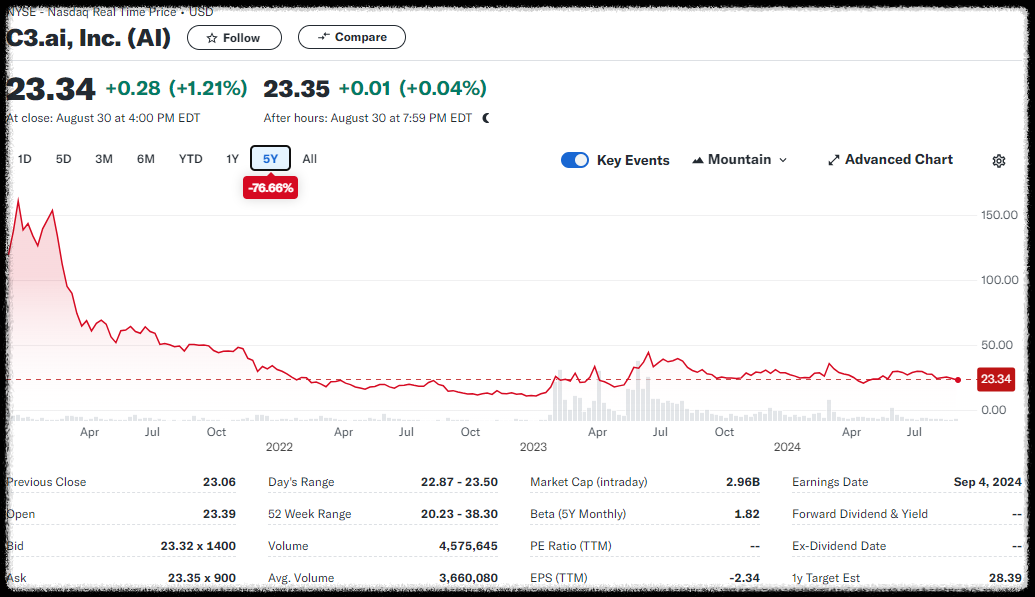Viewport: 1035px width, 597px height.
Task: Click the 1y Target Est value 28.39
Action: (1005, 578)
